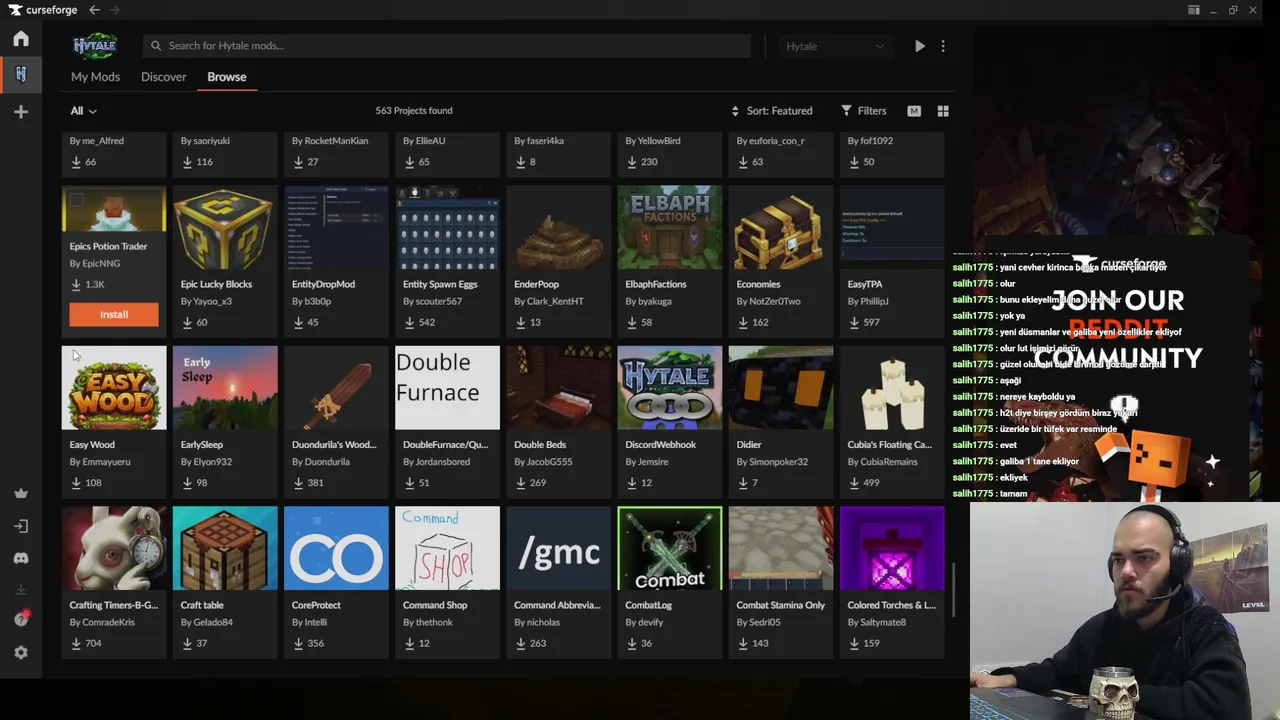Open the Craft table thumbnail
This screenshot has width=1280, height=720.
pos(225,548)
